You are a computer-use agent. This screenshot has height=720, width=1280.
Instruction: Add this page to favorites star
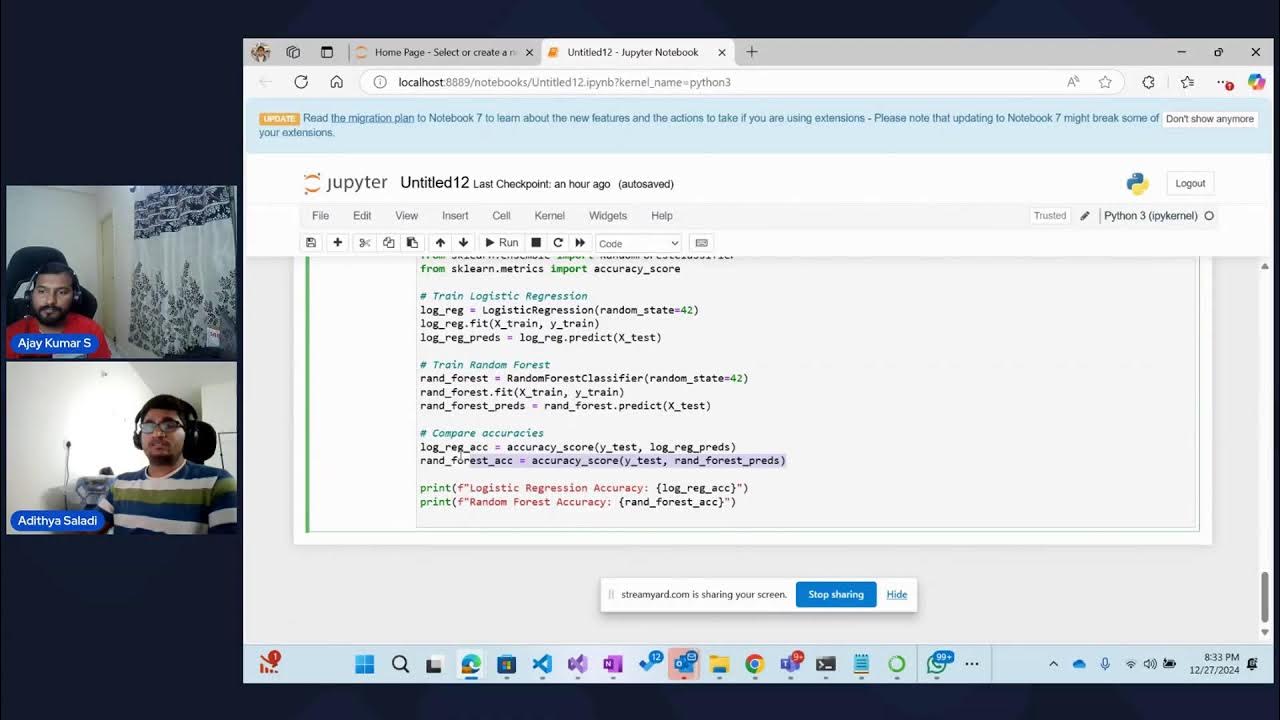coord(1105,82)
